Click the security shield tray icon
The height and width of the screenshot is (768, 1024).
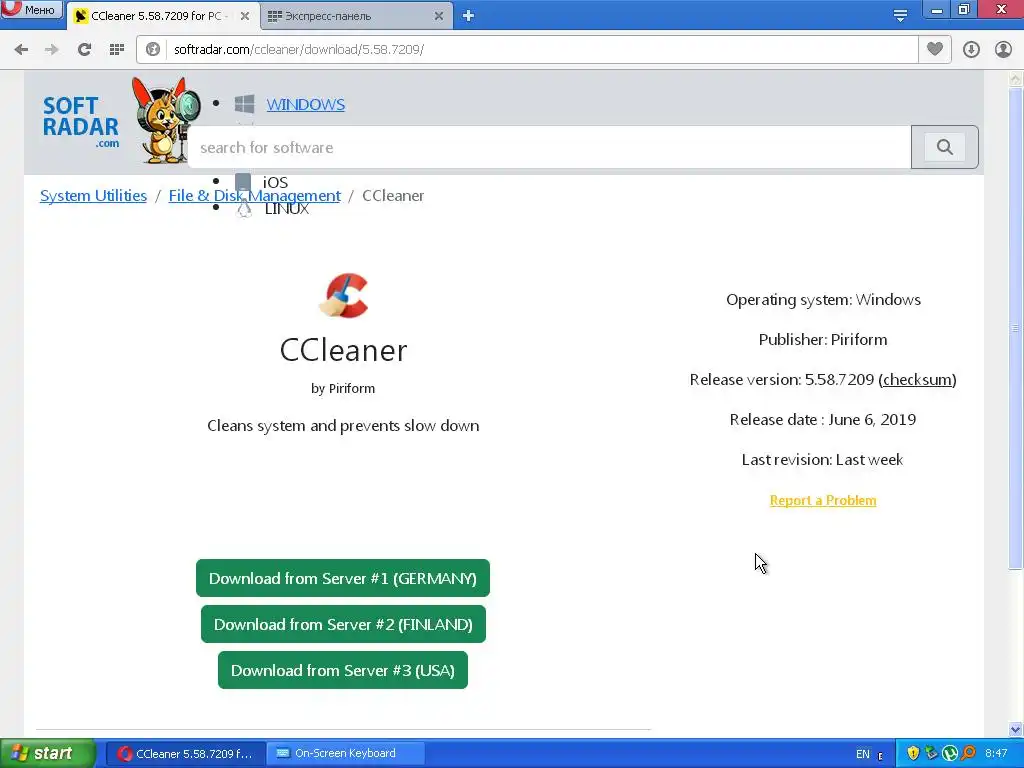(913, 754)
